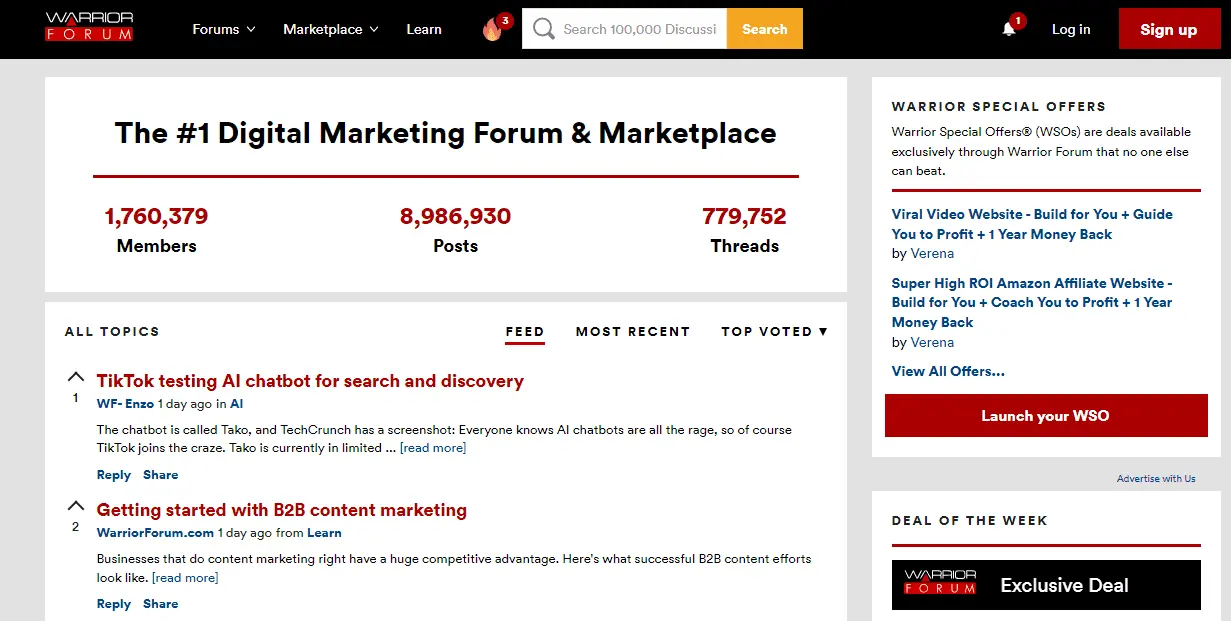Viewport: 1231px width, 621px height.
Task: Click the All Topics heading
Action: pos(112,331)
